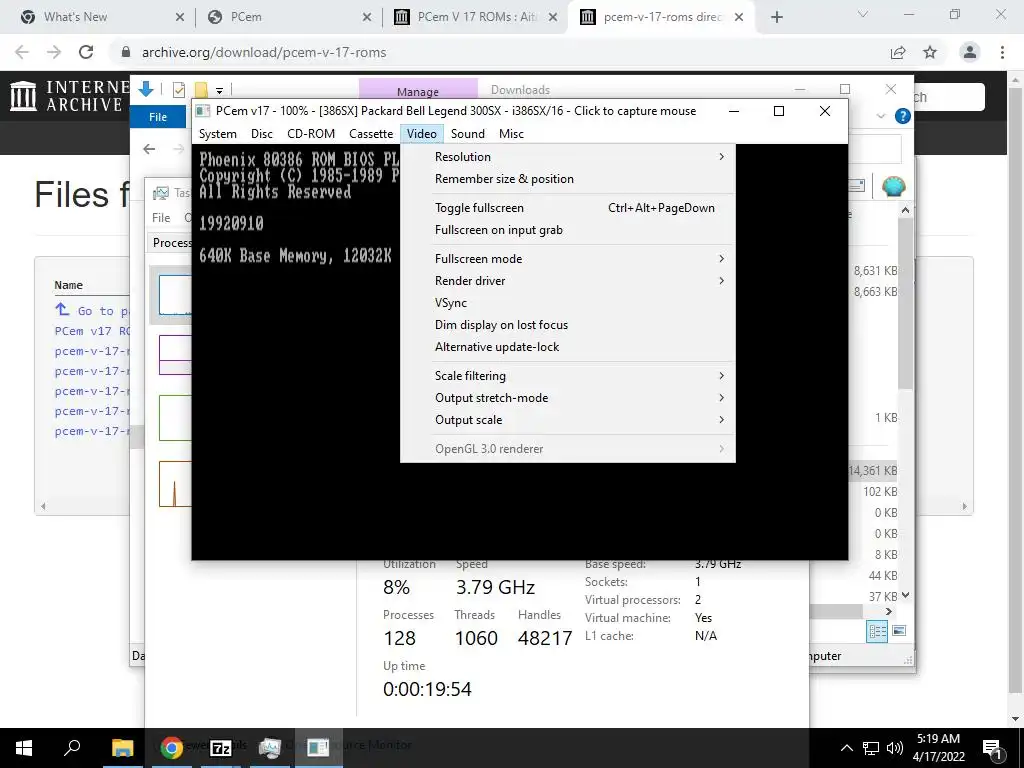Expand the Render driver submenu
This screenshot has height=768, width=1024.
tap(568, 281)
